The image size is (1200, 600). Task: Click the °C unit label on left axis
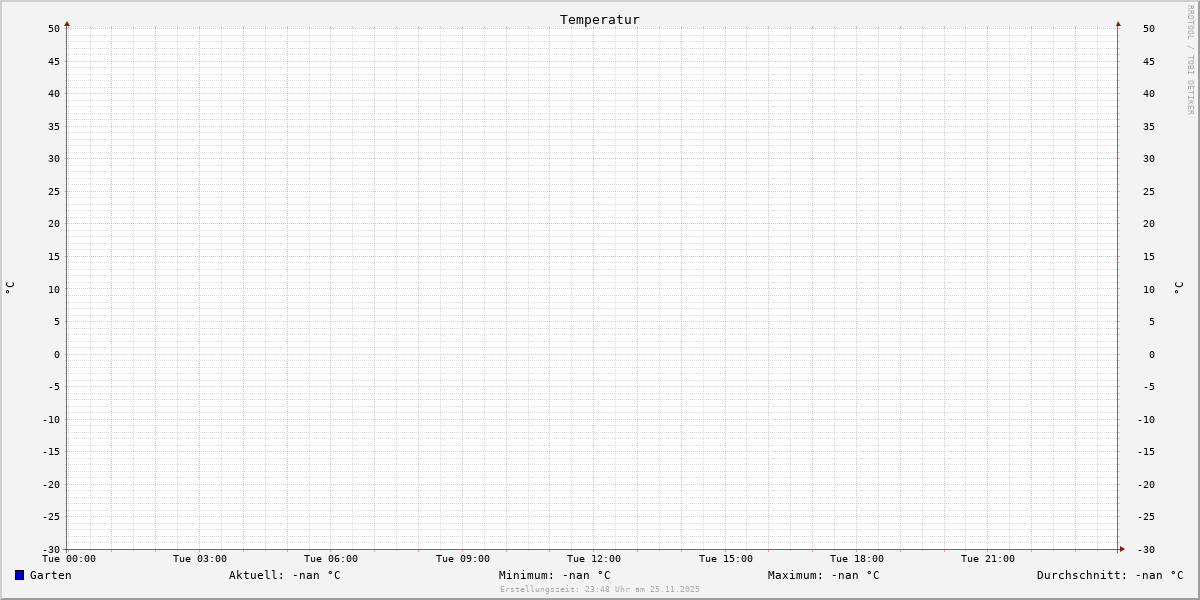click(x=10, y=288)
